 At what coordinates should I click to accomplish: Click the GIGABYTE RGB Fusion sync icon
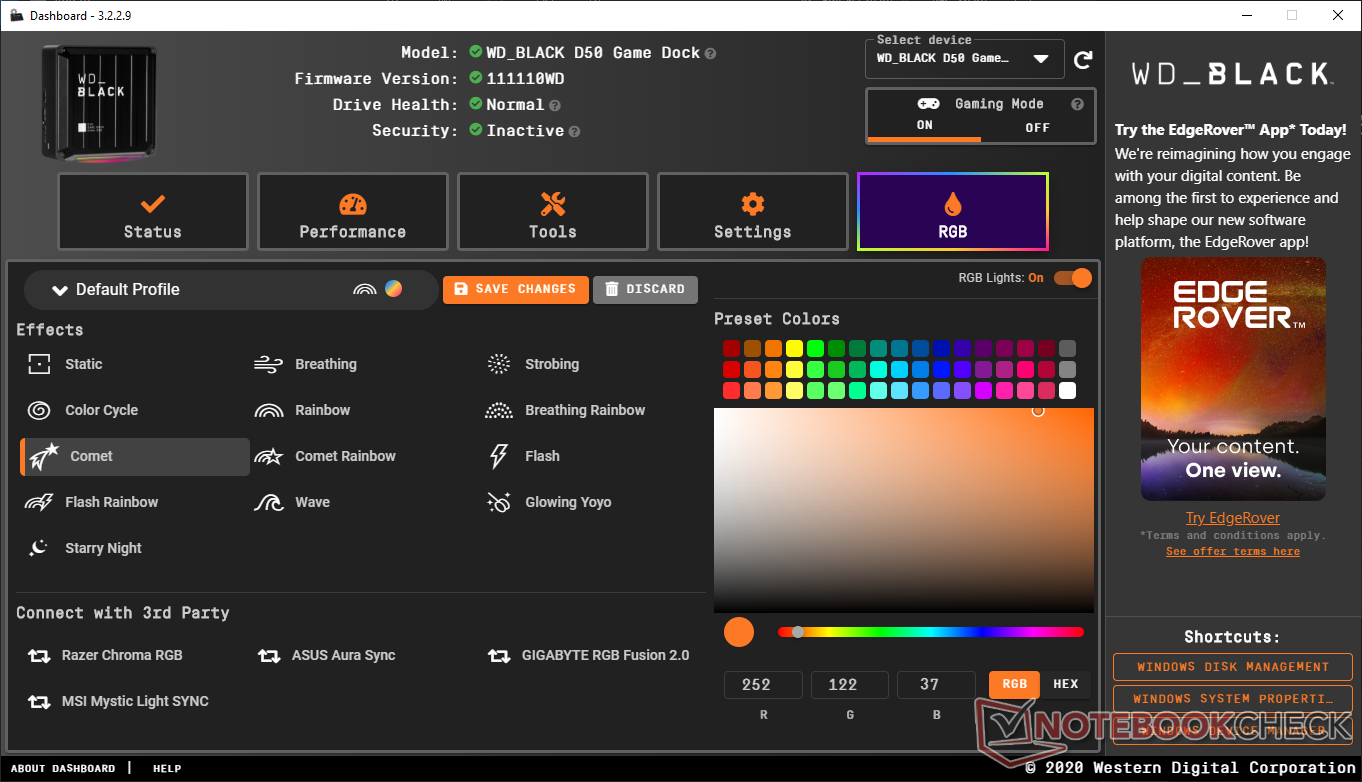tap(499, 656)
